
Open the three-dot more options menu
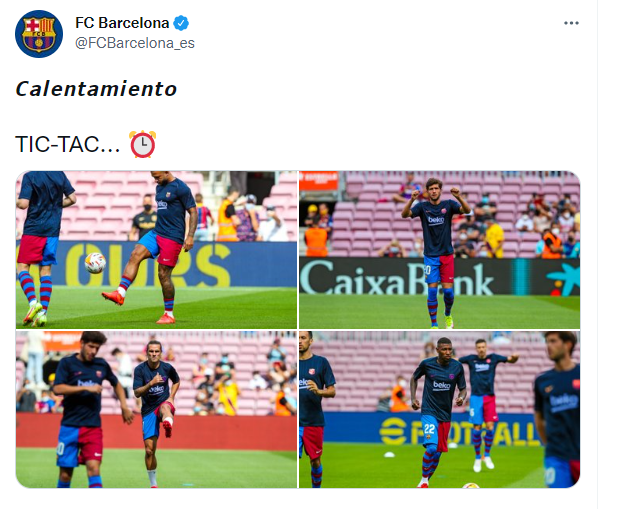coord(571,23)
